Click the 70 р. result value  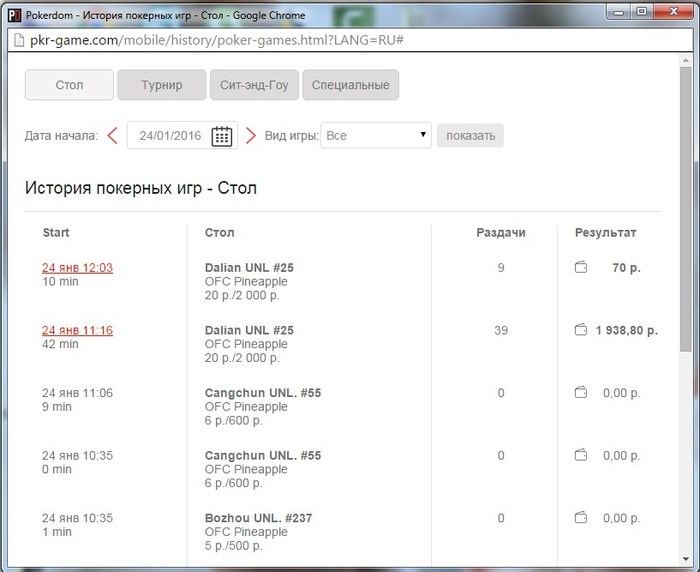click(626, 267)
